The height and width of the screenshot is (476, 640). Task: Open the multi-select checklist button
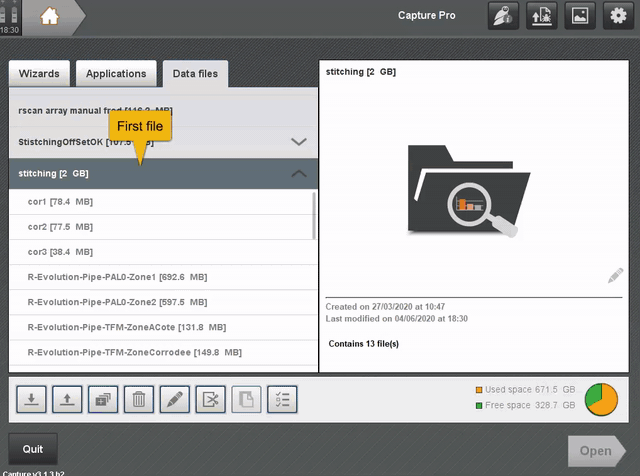click(x=282, y=399)
